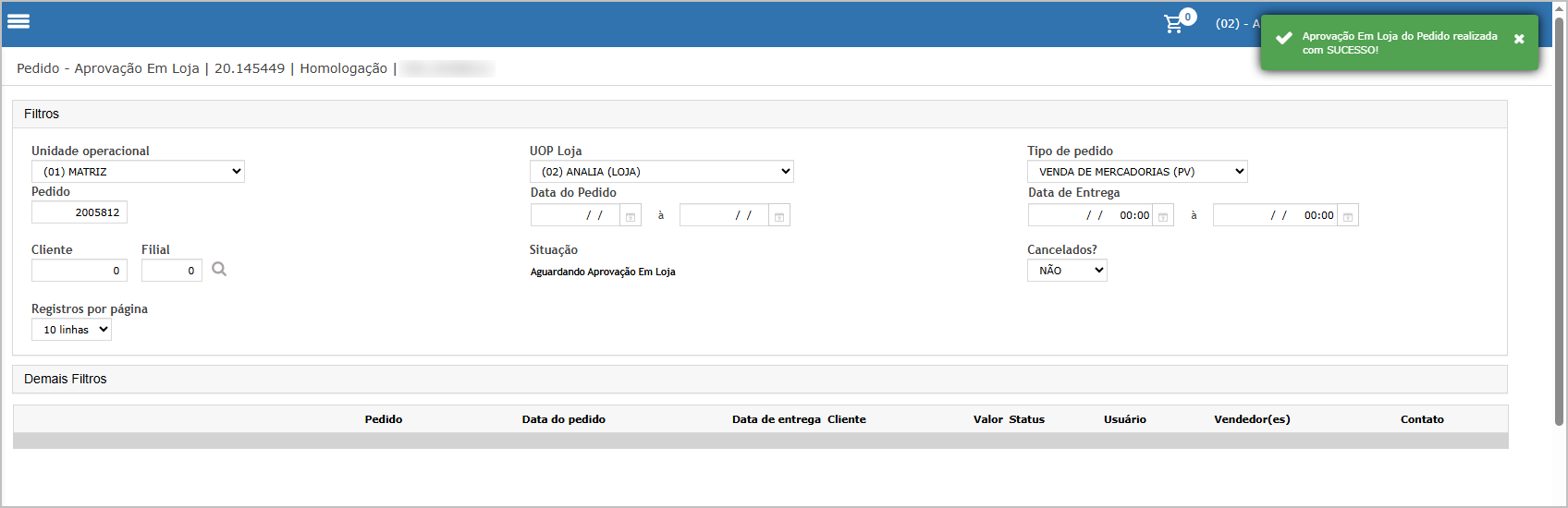Click the Vendedor(es) column header

coord(1252,419)
